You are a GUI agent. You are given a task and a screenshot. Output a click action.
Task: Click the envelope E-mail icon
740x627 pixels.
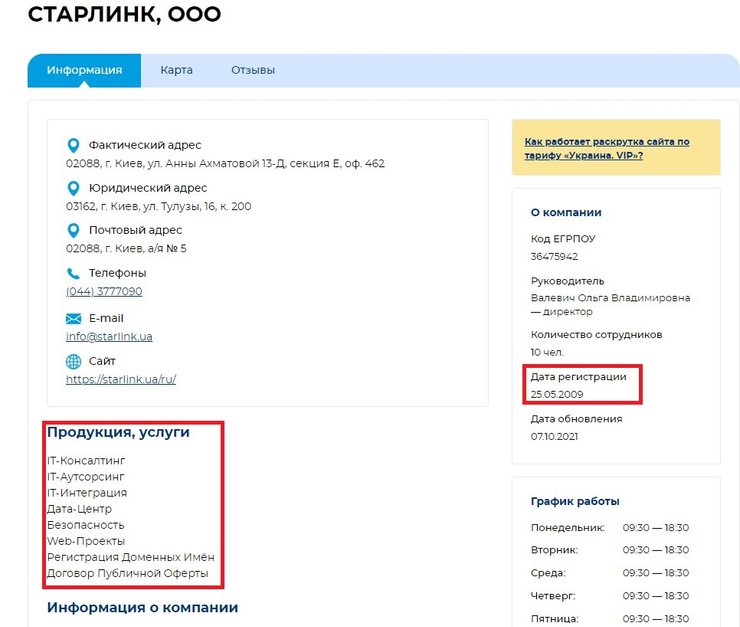point(73,318)
